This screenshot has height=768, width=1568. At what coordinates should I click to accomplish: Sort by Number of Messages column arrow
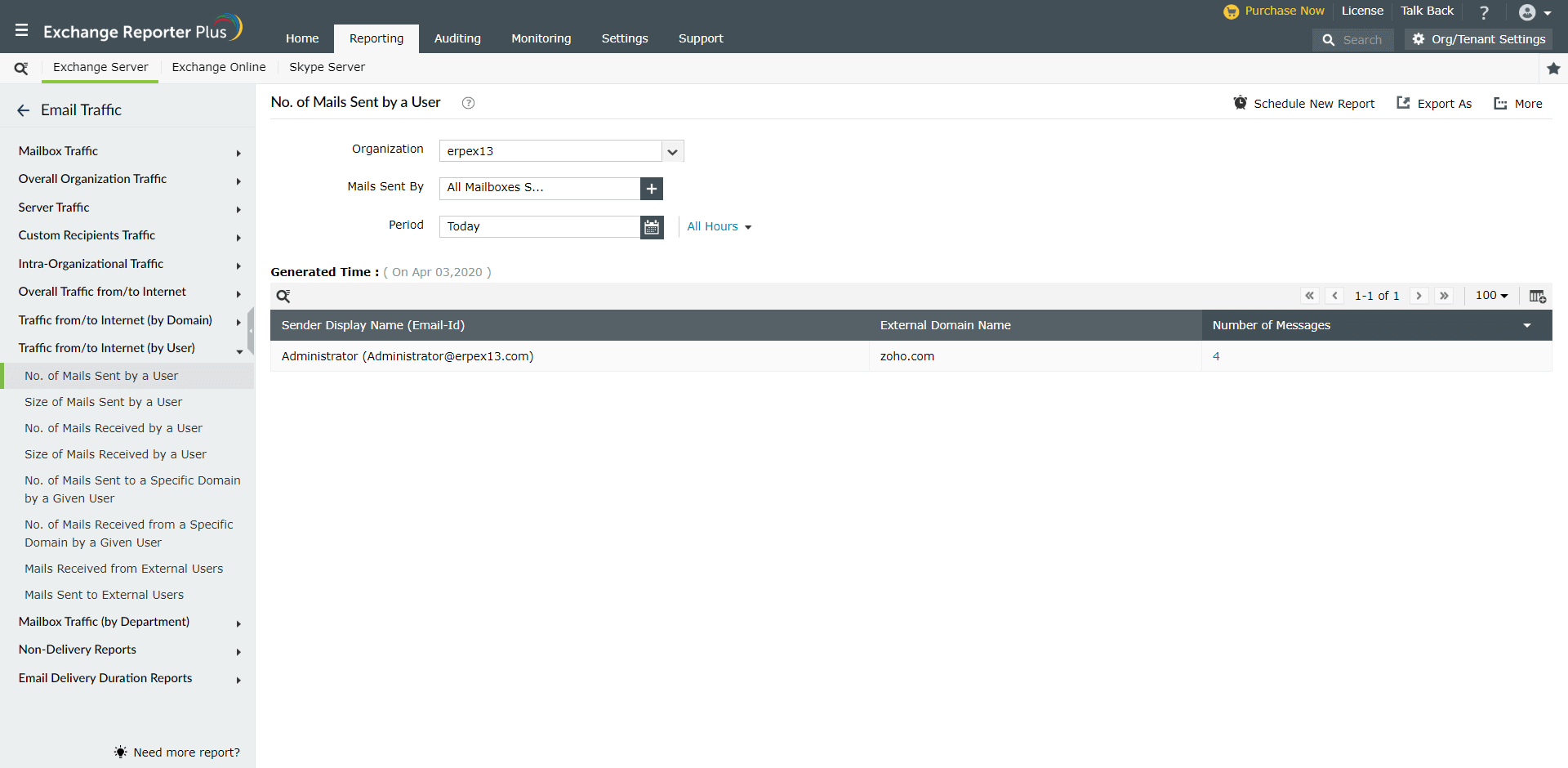pos(1527,325)
